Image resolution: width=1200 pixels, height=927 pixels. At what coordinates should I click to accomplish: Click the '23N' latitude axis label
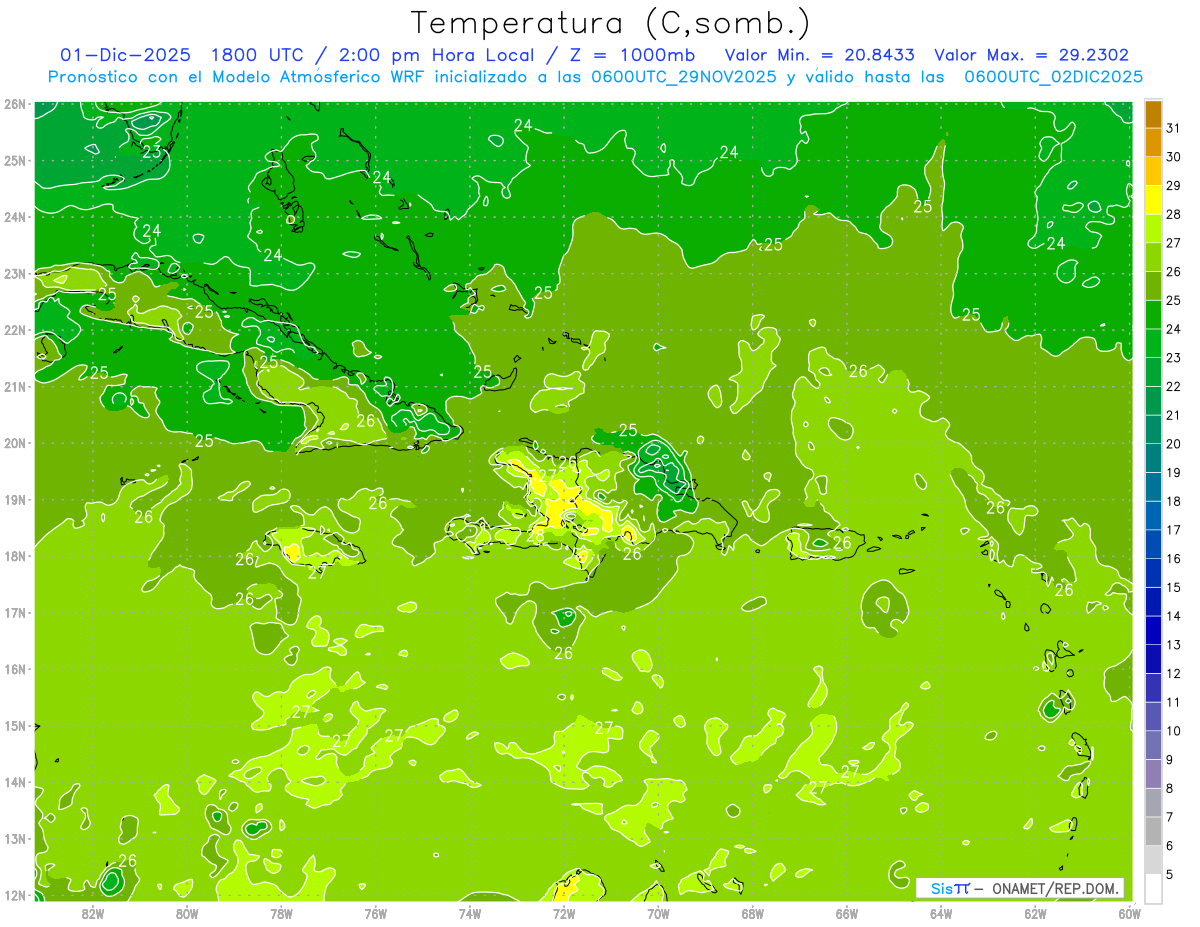pyautogui.click(x=14, y=273)
